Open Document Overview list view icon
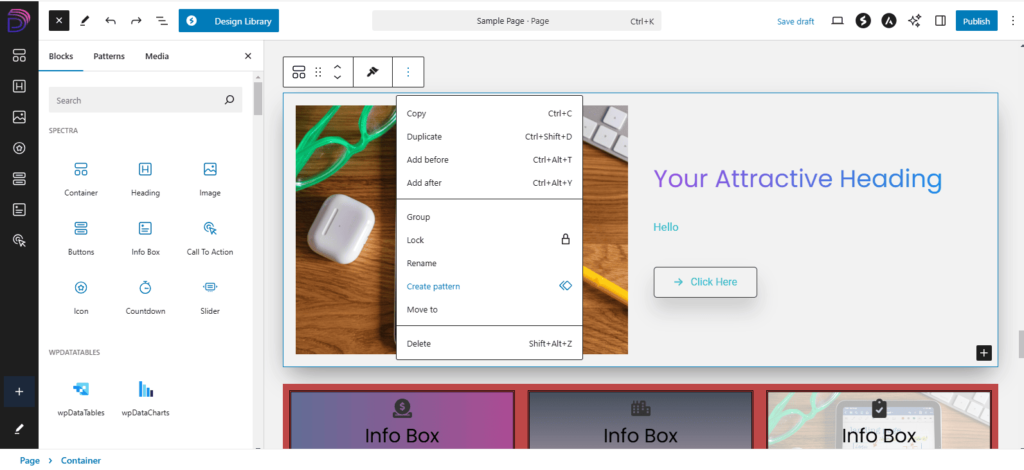 click(x=162, y=20)
